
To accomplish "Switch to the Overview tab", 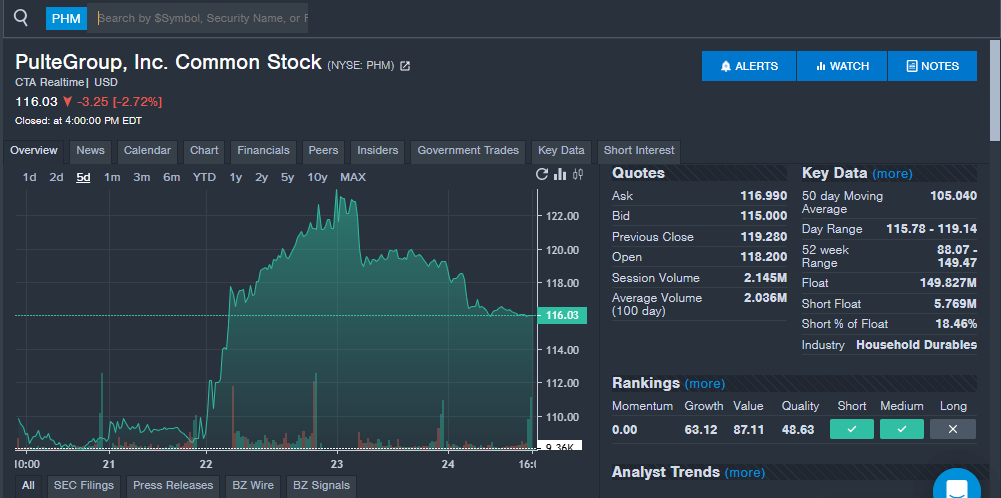I will pyautogui.click(x=34, y=151).
